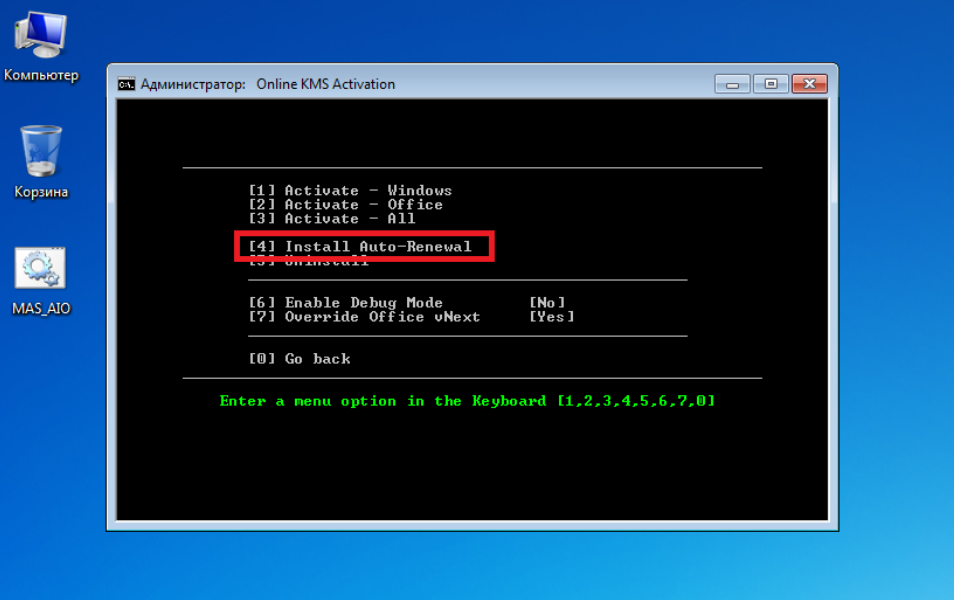Viewport: 954px width, 600px height.
Task: Select the MAS_AIO script file icon
Action: [41, 268]
